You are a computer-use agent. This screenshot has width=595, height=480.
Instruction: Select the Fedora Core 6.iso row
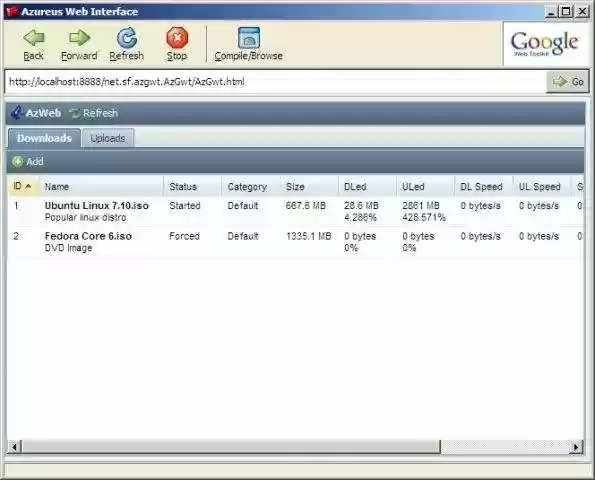point(296,242)
